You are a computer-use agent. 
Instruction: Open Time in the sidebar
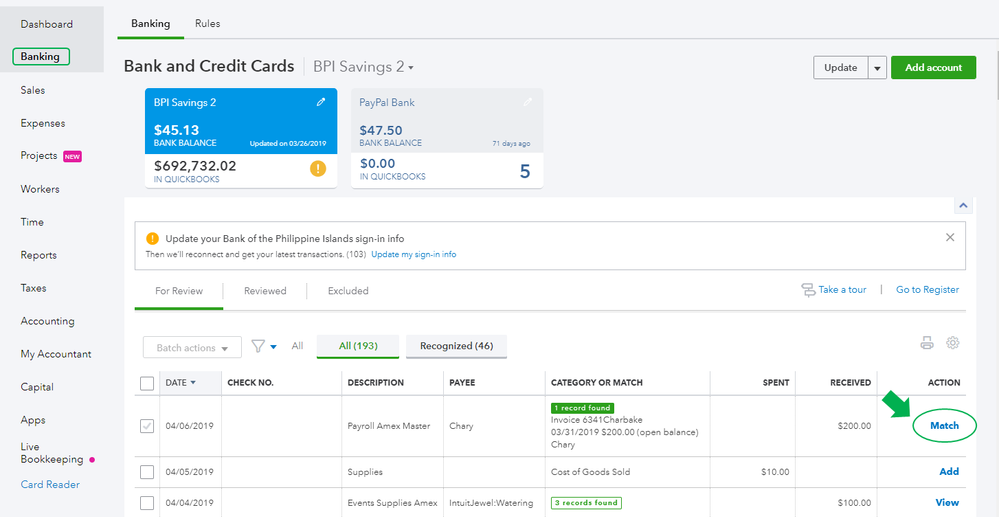32,222
